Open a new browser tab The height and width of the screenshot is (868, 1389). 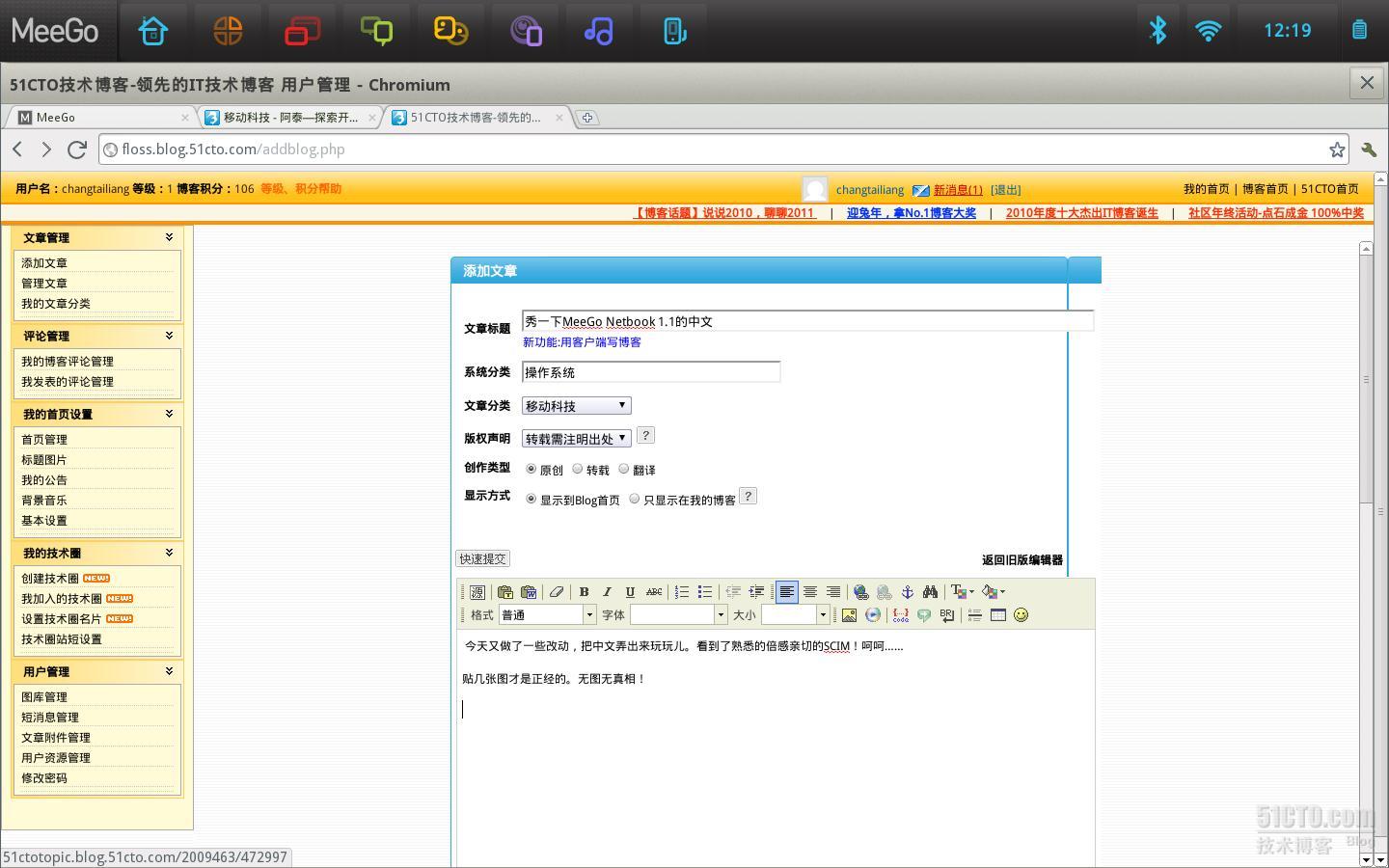587,118
